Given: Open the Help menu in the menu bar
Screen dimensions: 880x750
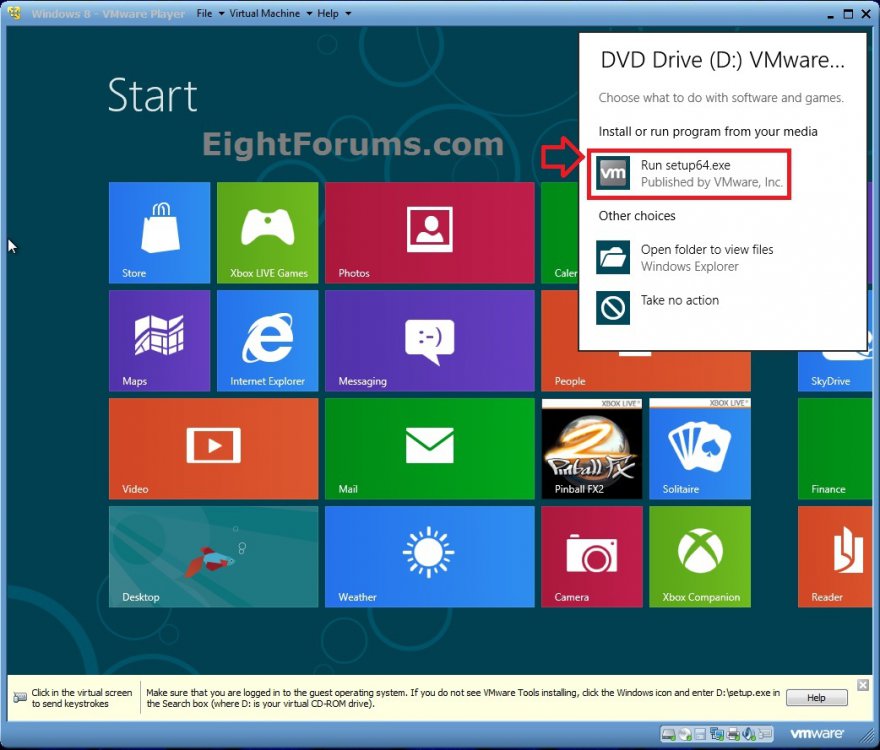Looking at the screenshot, I should [334, 13].
